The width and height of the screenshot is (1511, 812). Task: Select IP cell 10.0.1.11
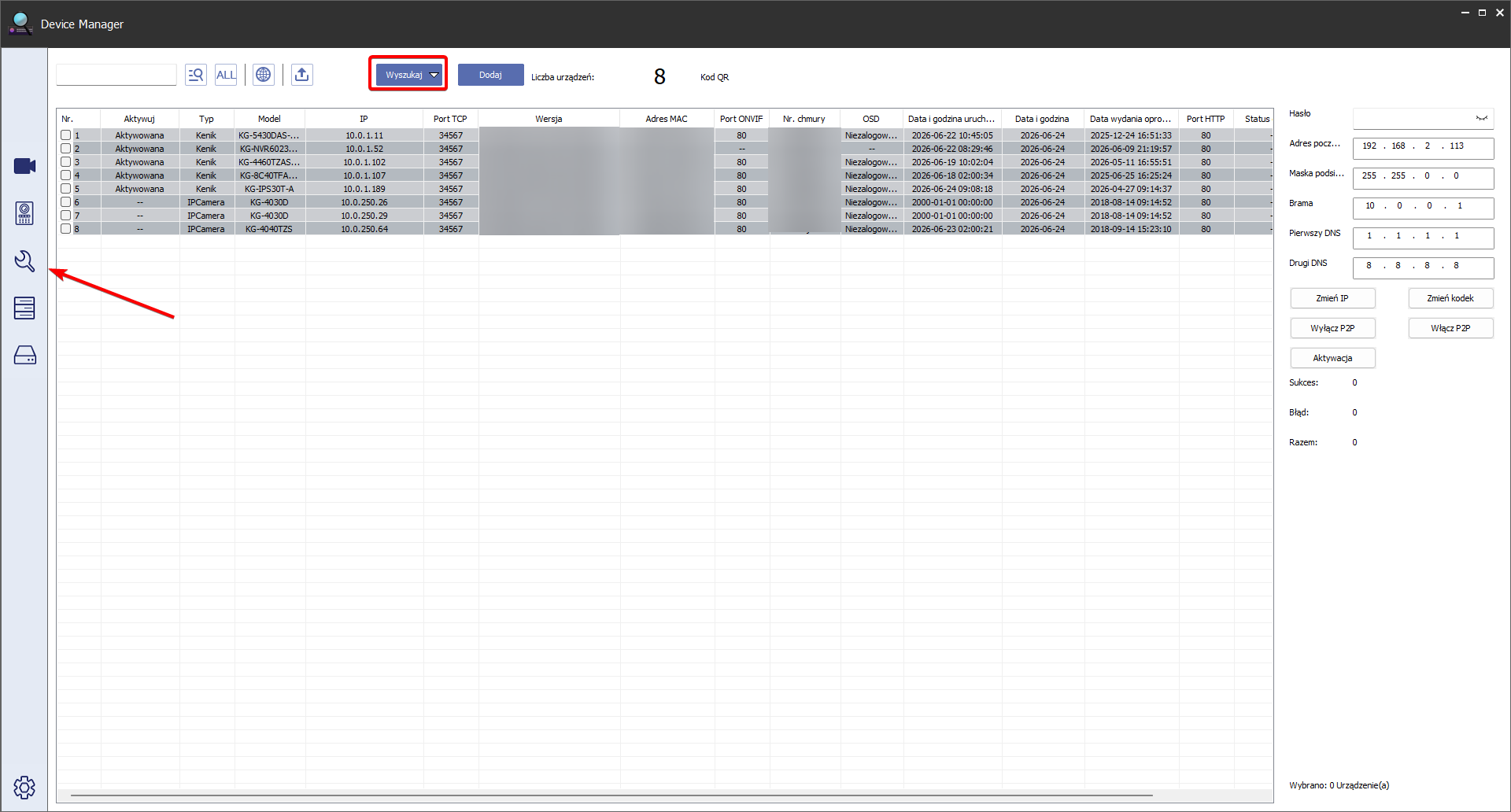tap(364, 135)
